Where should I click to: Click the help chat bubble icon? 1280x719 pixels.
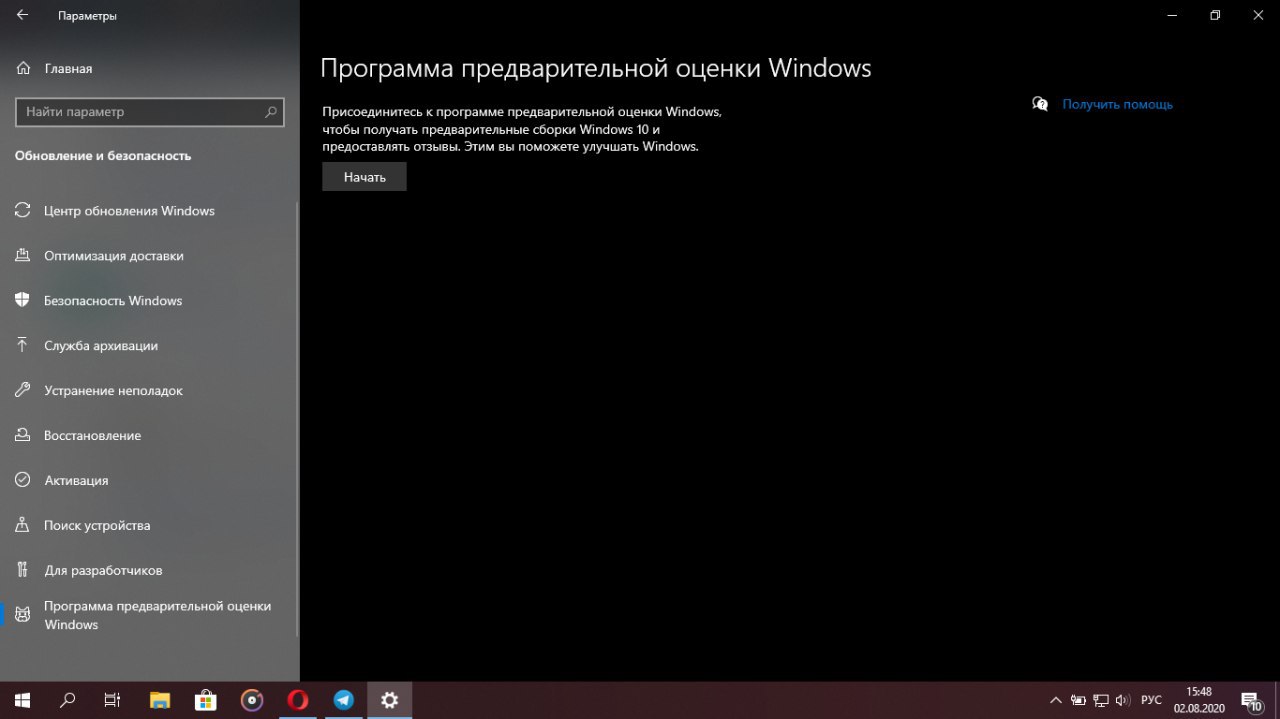click(1040, 104)
